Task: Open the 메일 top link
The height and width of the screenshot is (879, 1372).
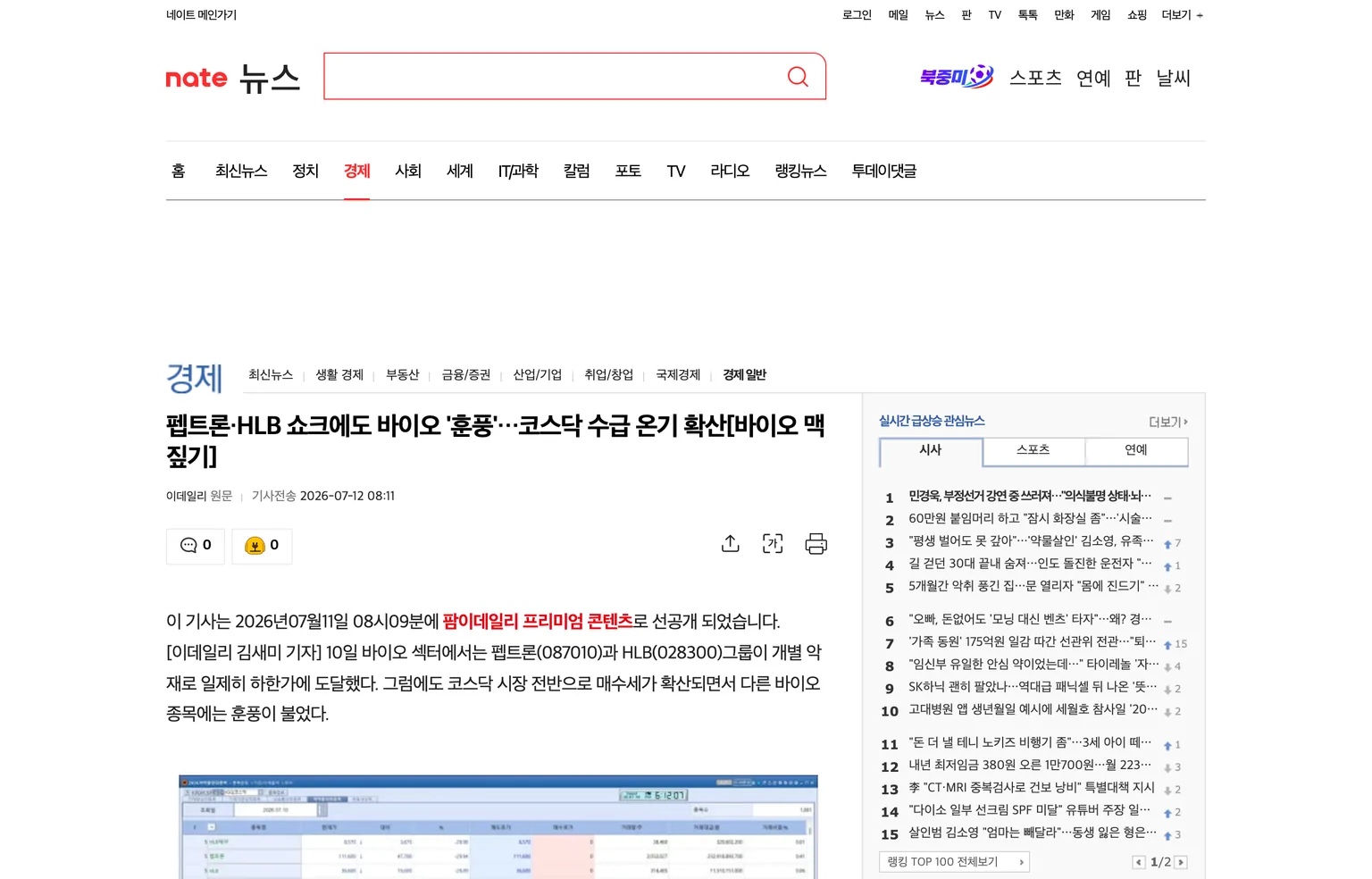Action: pos(898,15)
